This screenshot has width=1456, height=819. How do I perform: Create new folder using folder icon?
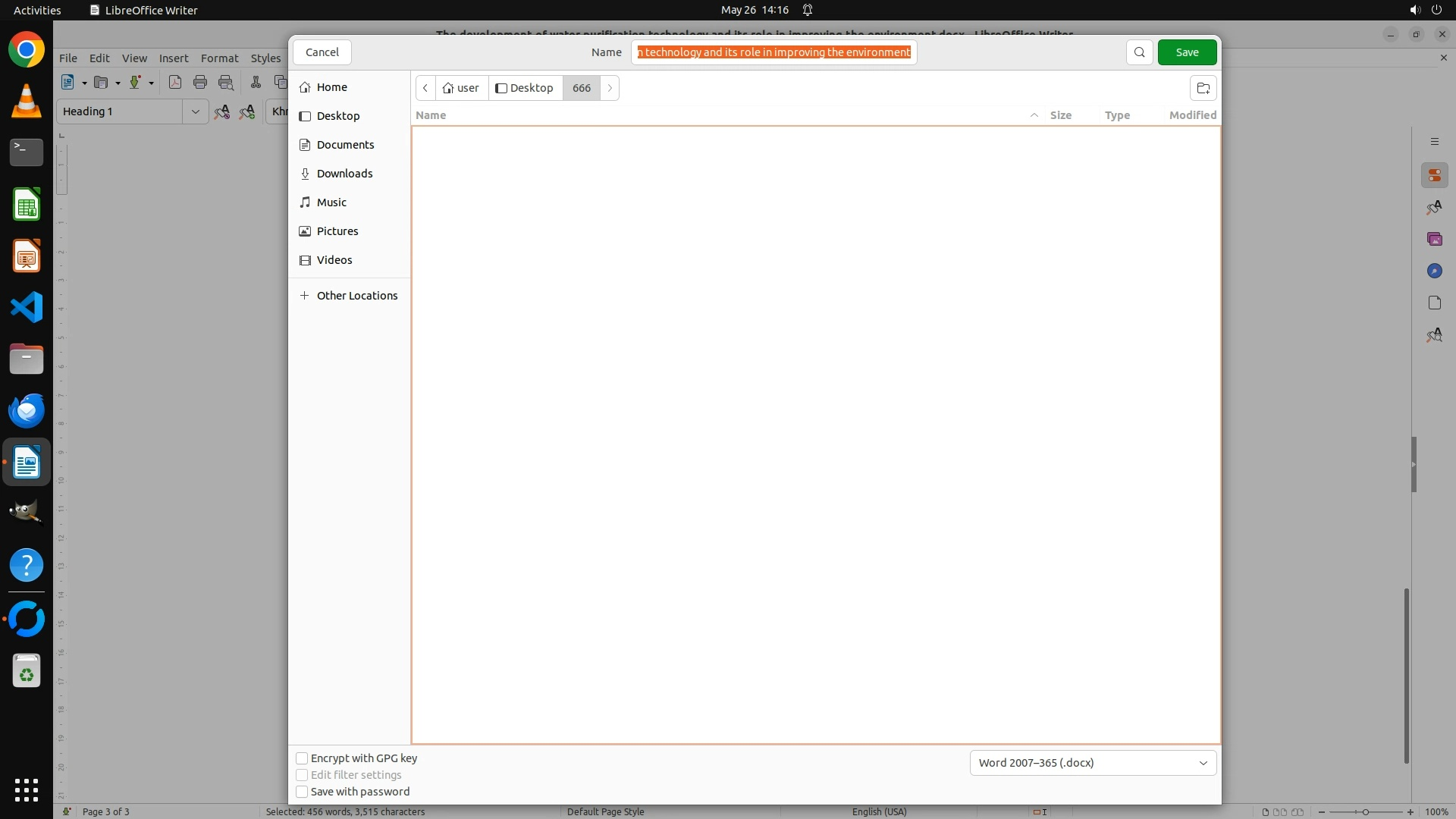point(1203,88)
